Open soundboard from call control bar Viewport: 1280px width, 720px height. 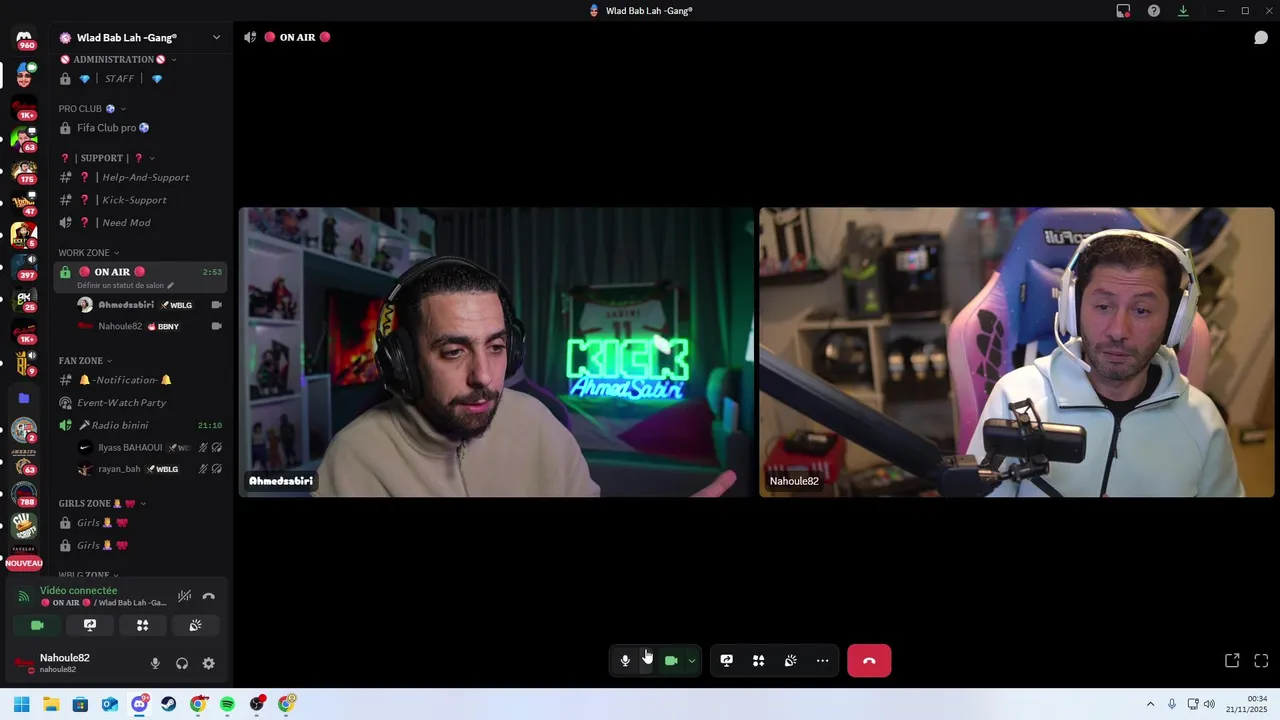pos(791,661)
